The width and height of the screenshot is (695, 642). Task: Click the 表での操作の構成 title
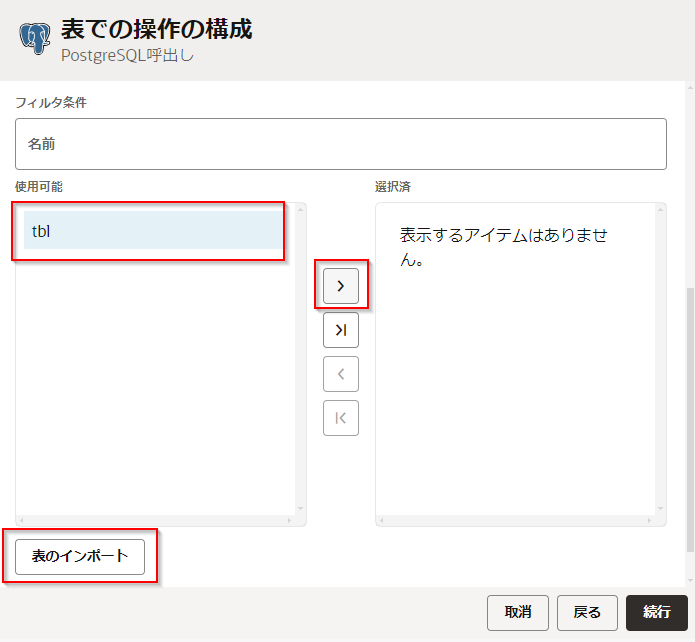click(156, 29)
